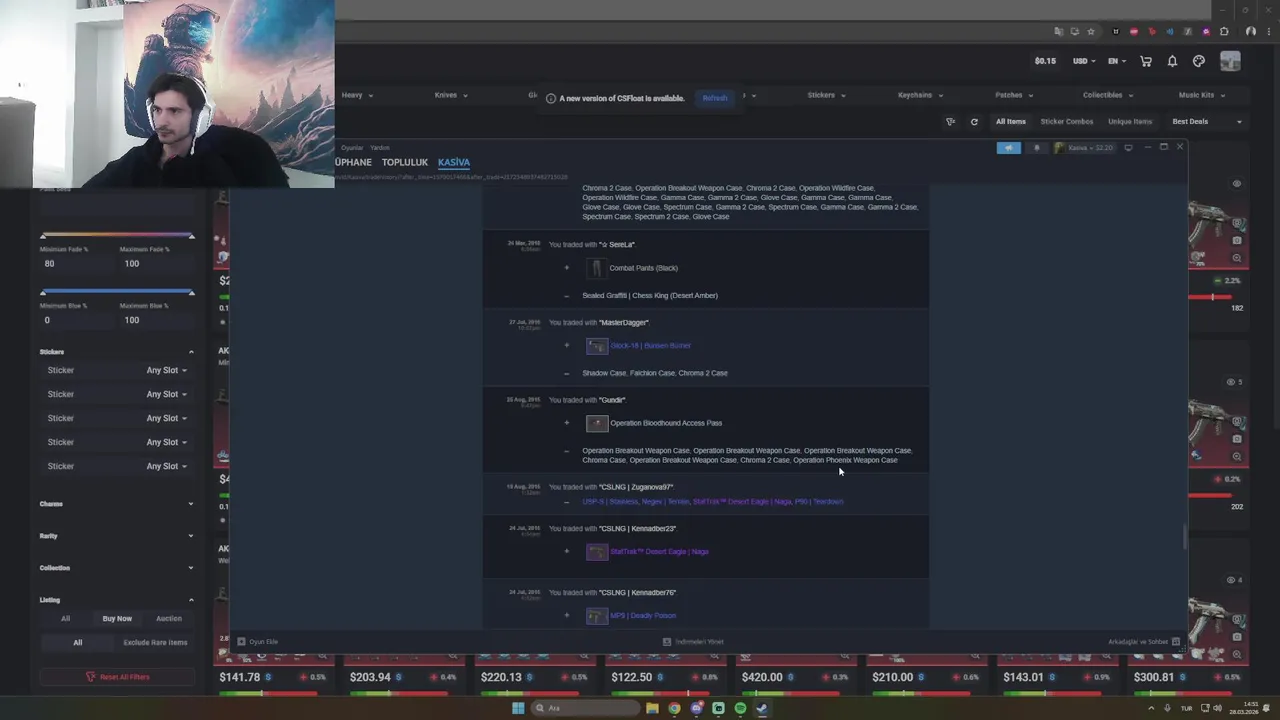Open the EN language dropdown

click(x=1117, y=61)
